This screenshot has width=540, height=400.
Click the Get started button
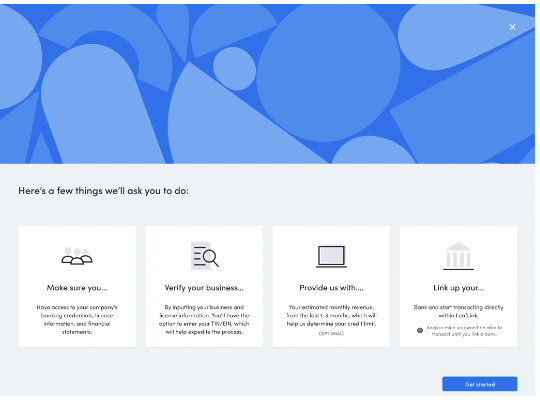pyautogui.click(x=480, y=384)
